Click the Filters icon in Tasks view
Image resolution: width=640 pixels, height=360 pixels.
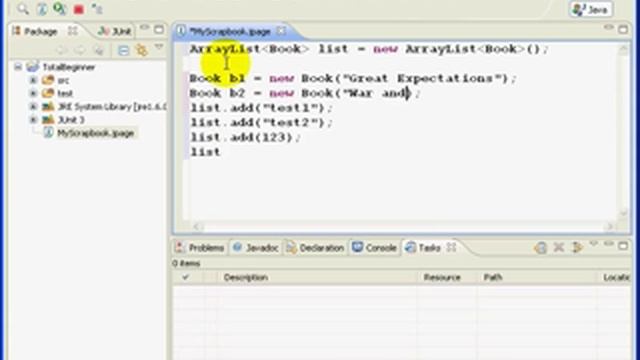tap(576, 247)
